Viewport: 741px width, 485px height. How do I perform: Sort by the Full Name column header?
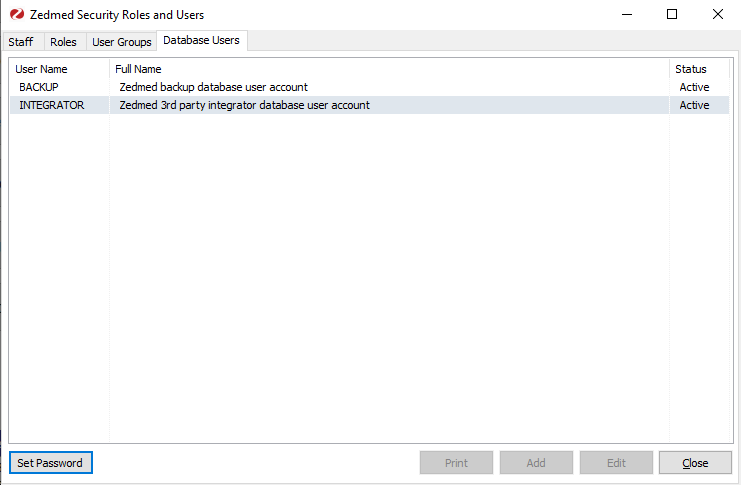coord(389,69)
